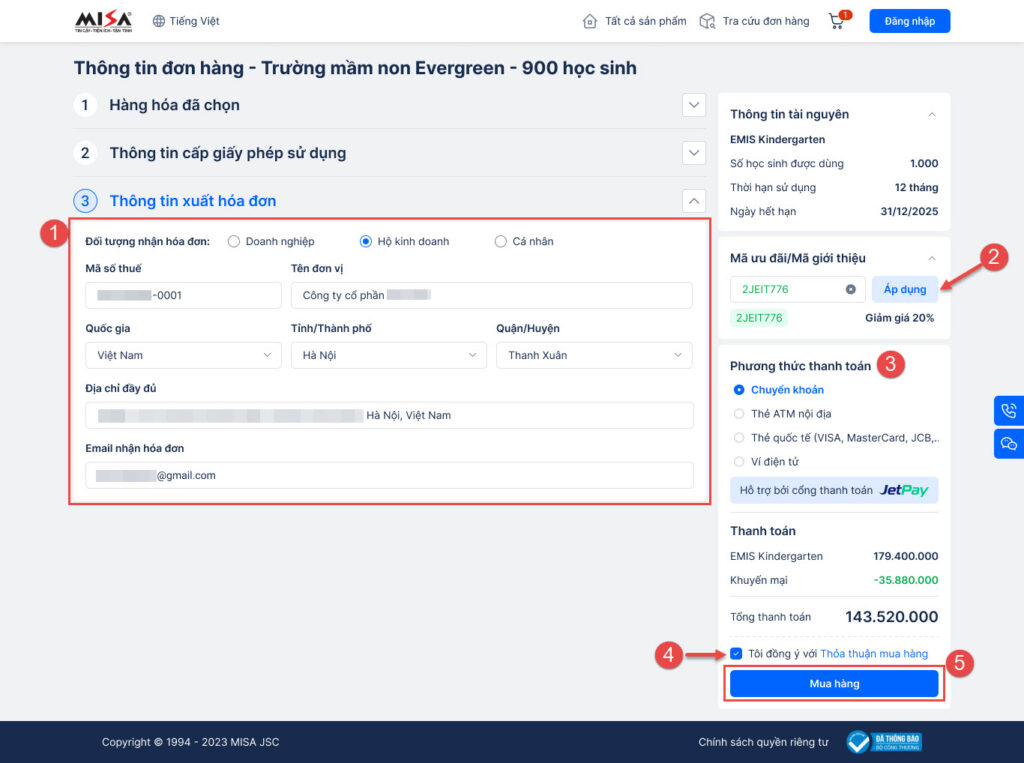Click the MISA logo
The image size is (1024, 763).
coord(103,21)
